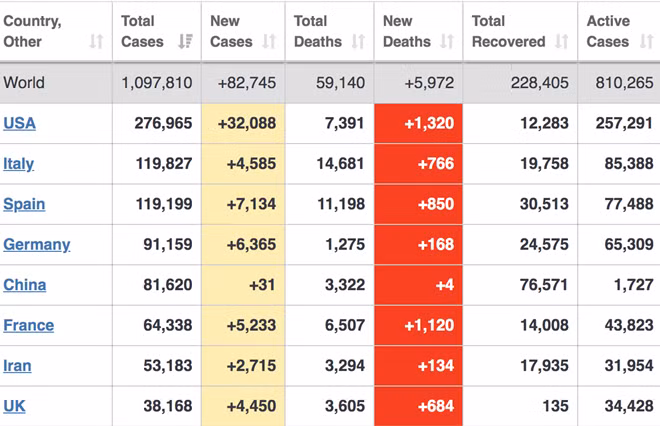Select Iran total cases 53,183
Image resolution: width=660 pixels, height=426 pixels.
(168, 366)
